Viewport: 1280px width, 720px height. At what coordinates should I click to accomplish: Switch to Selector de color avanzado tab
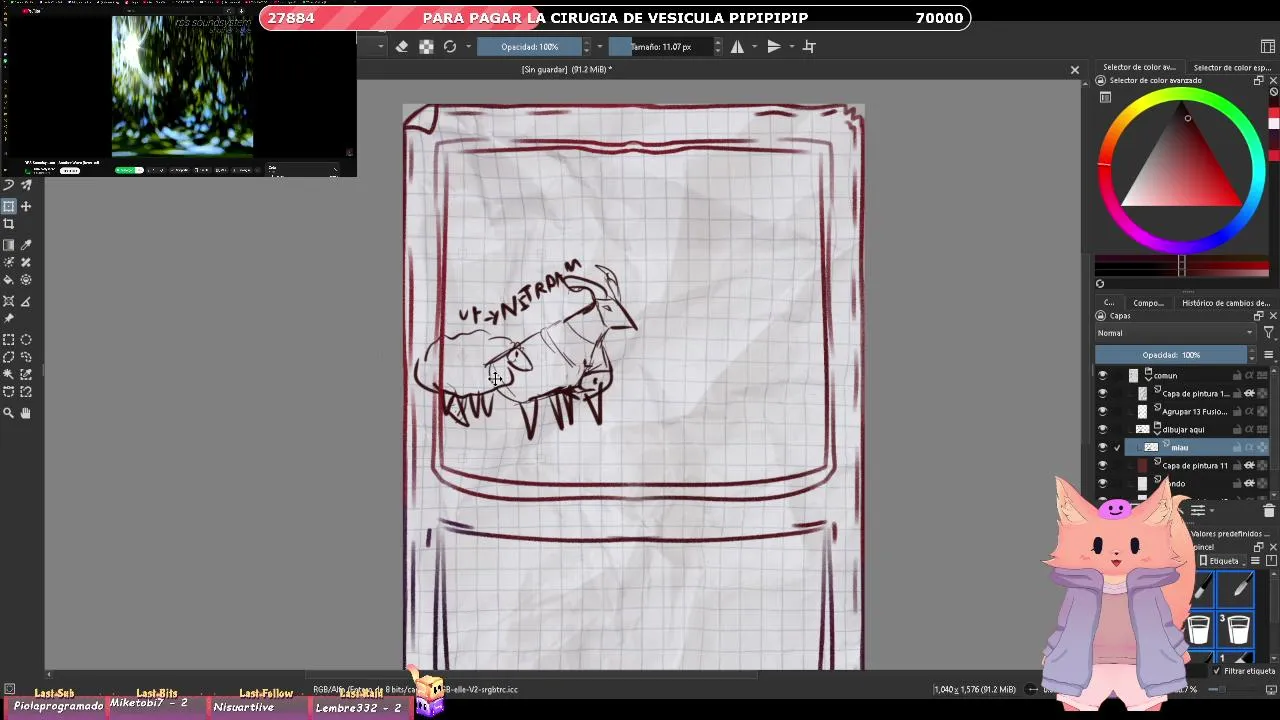click(1139, 67)
